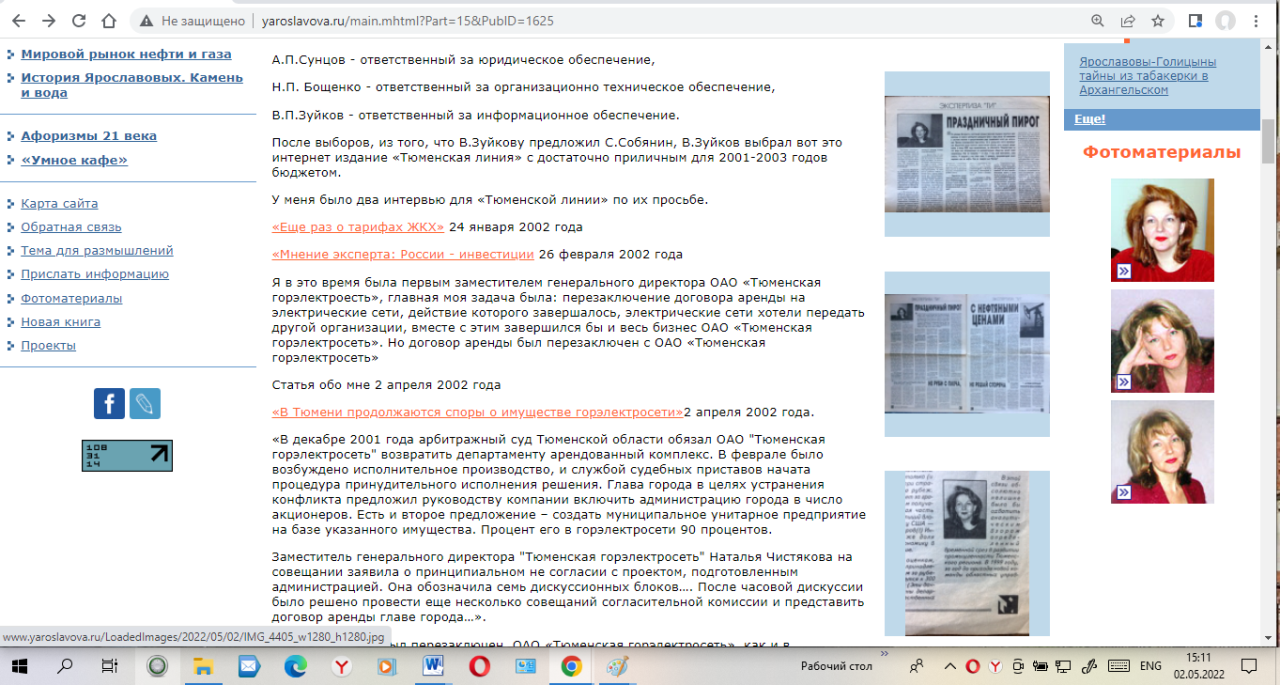Open the Mail app on taskbar
The image size is (1280, 685).
click(249, 666)
